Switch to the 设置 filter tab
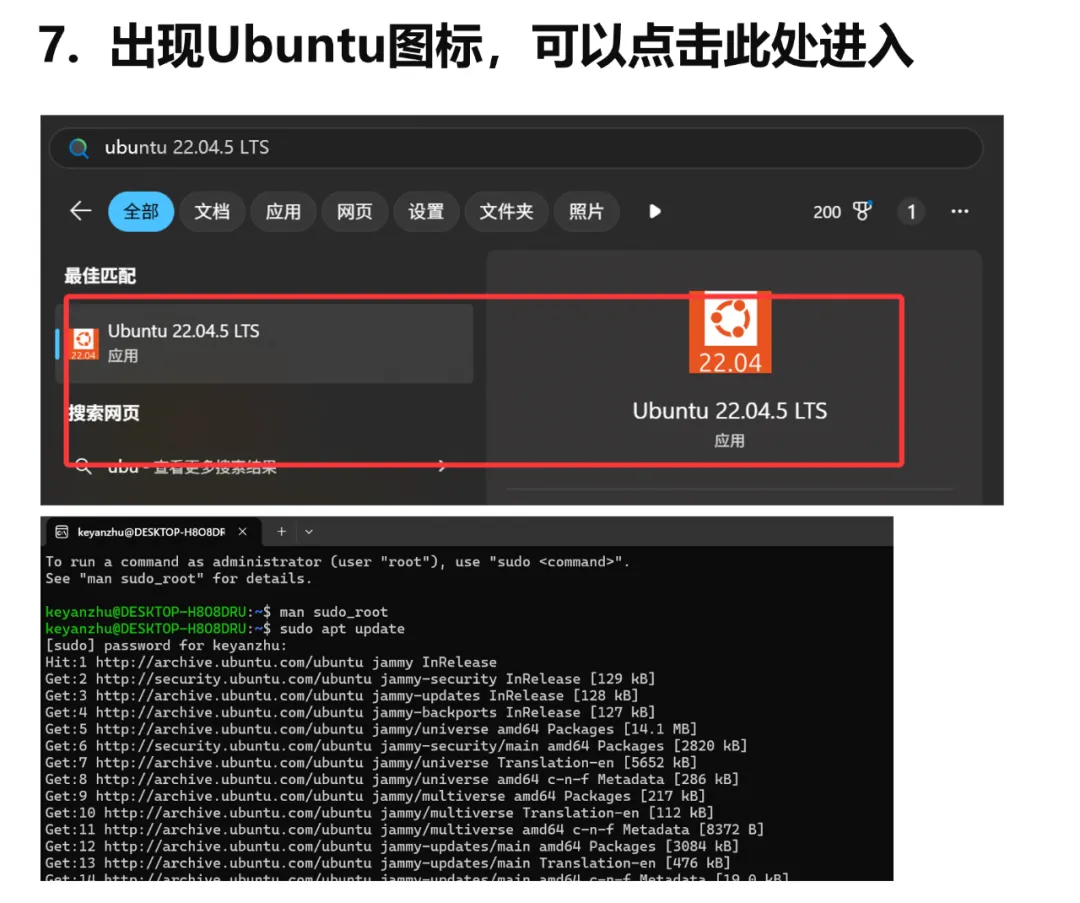This screenshot has height=903, width=1080. pos(426,211)
